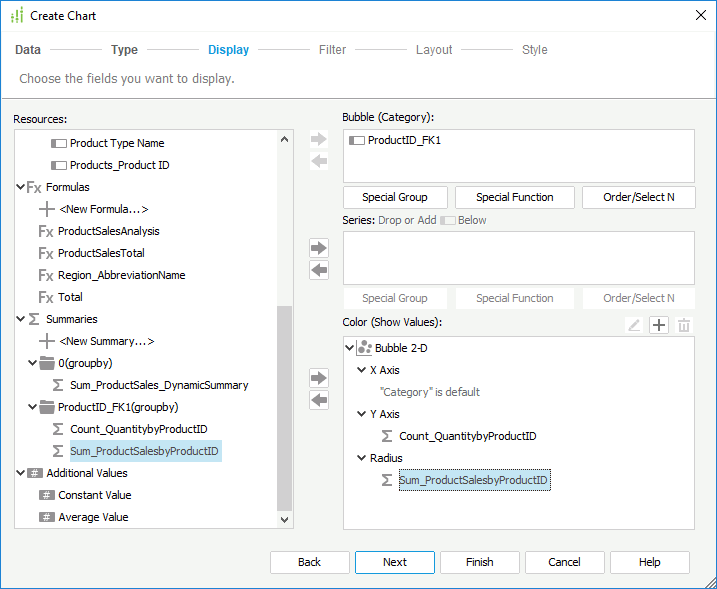The height and width of the screenshot is (589, 717).
Task: Select the 0(groupby) folder icon
Action: coord(46,363)
